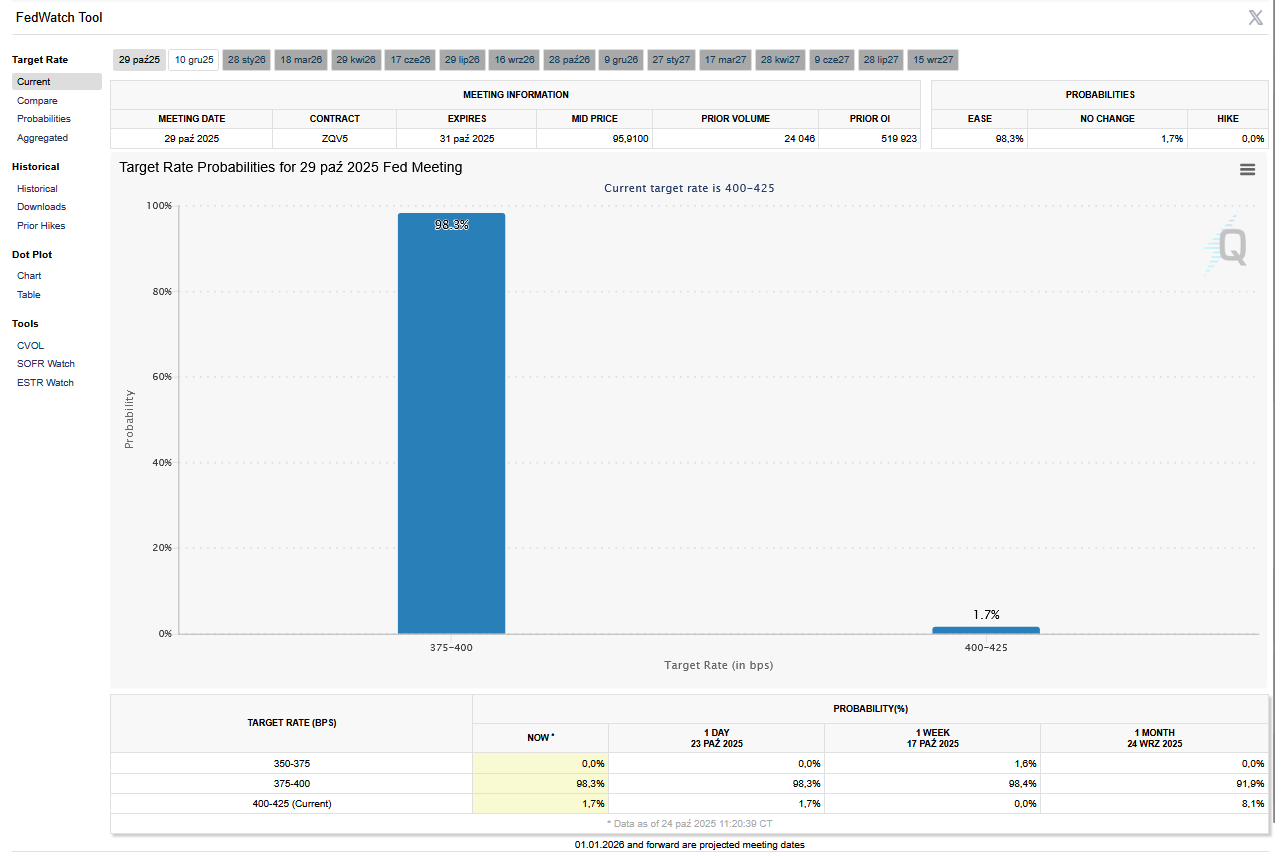The width and height of the screenshot is (1285, 856).
Task: Select the 15 wrz27 meeting tab
Action: (933, 60)
